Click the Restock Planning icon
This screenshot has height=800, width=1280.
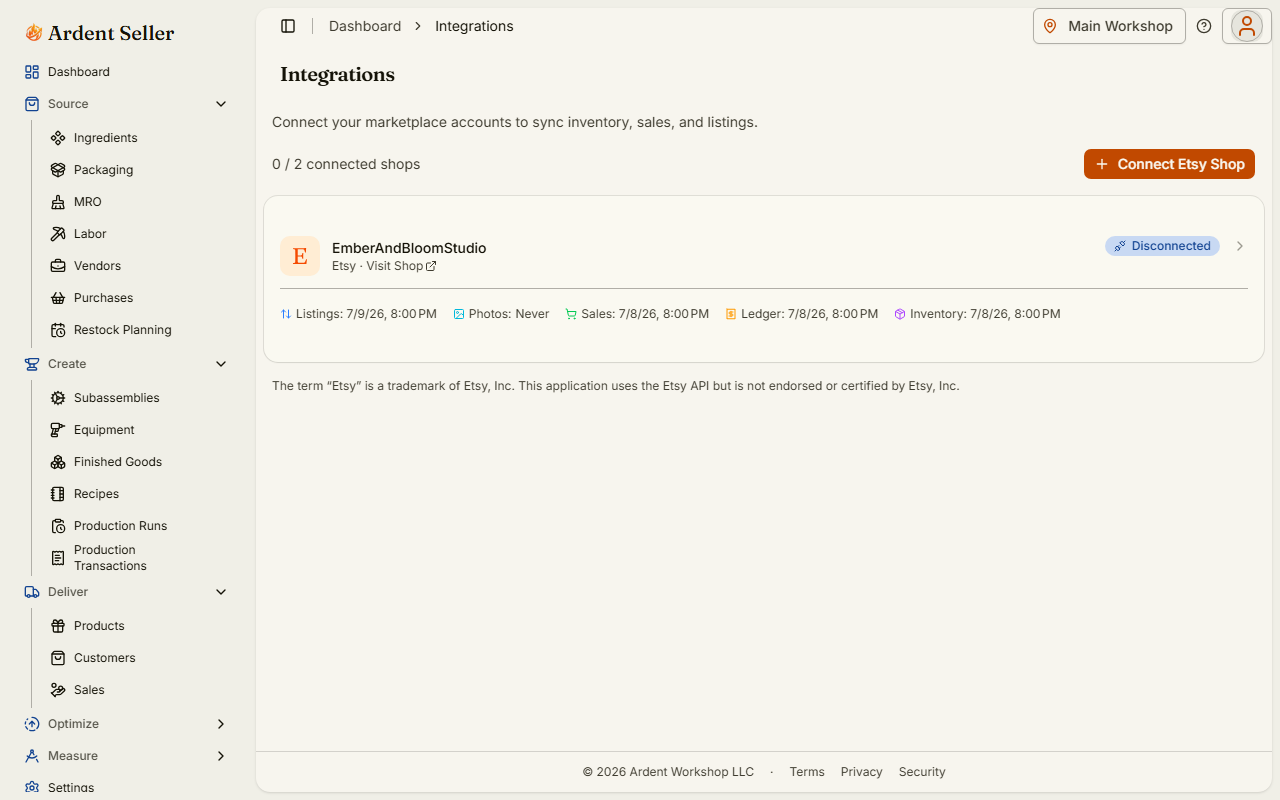[58, 330]
